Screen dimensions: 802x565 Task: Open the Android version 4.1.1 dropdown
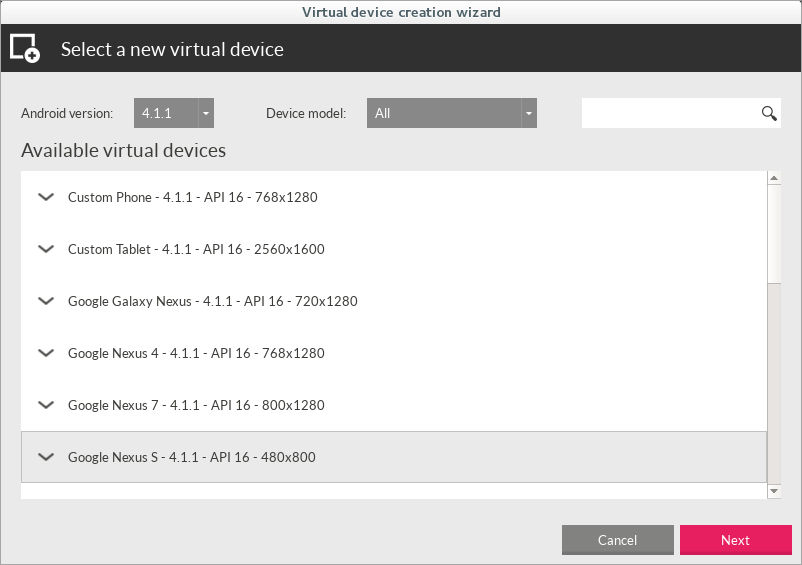[x=174, y=113]
